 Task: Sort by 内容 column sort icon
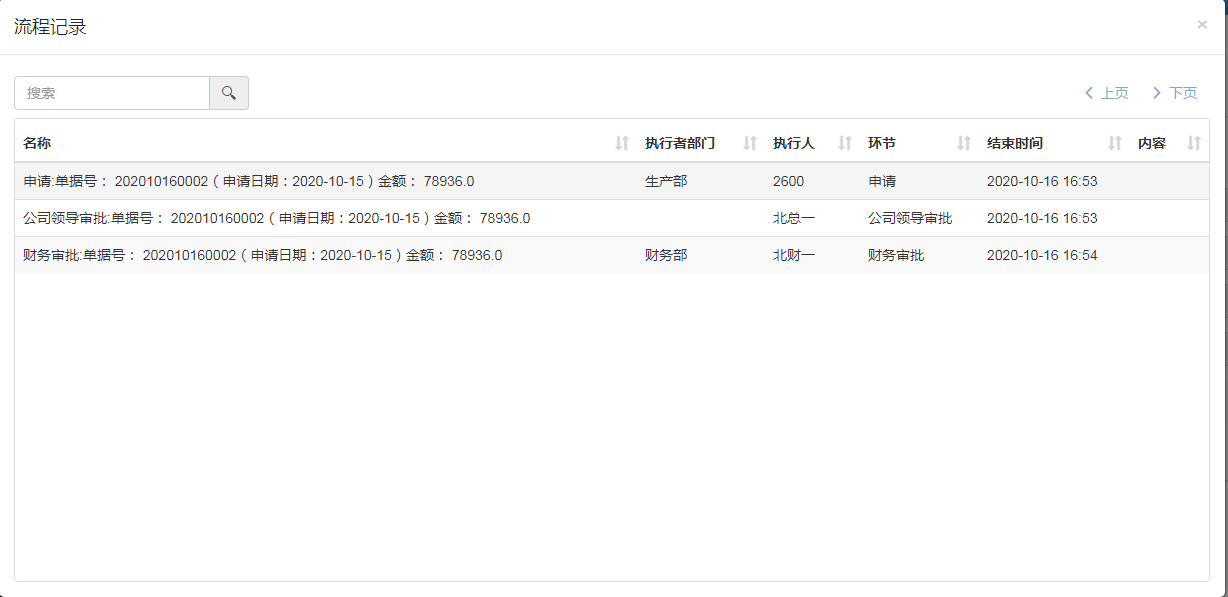pyautogui.click(x=1194, y=144)
